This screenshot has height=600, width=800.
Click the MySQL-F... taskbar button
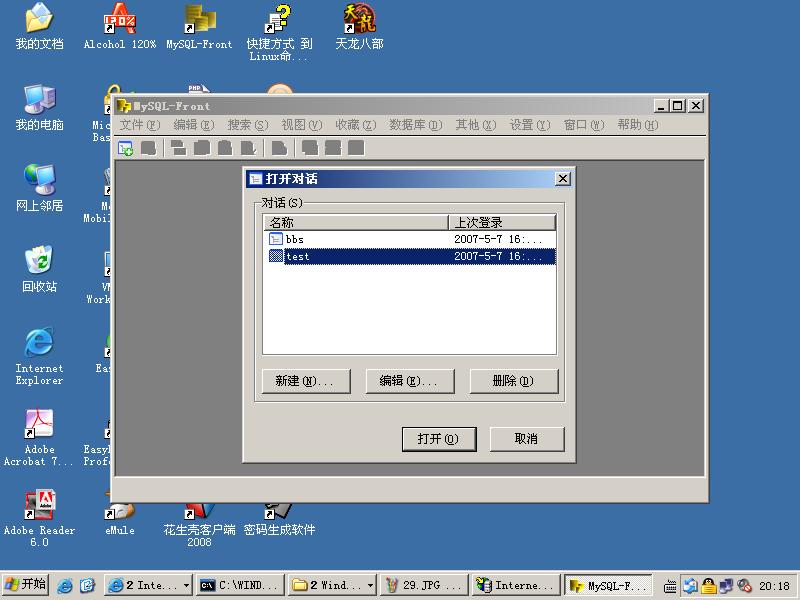[x=608, y=586]
